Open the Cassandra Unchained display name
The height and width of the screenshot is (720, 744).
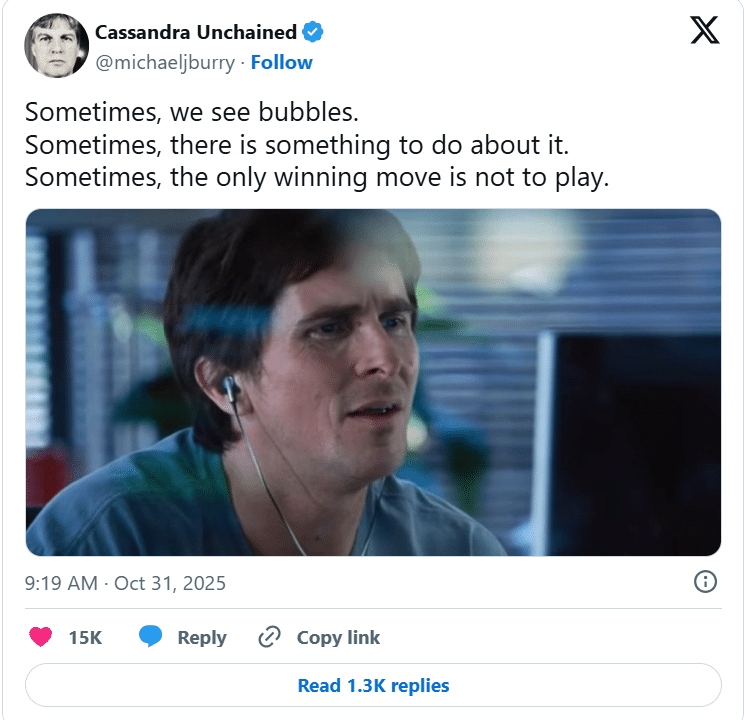197,33
